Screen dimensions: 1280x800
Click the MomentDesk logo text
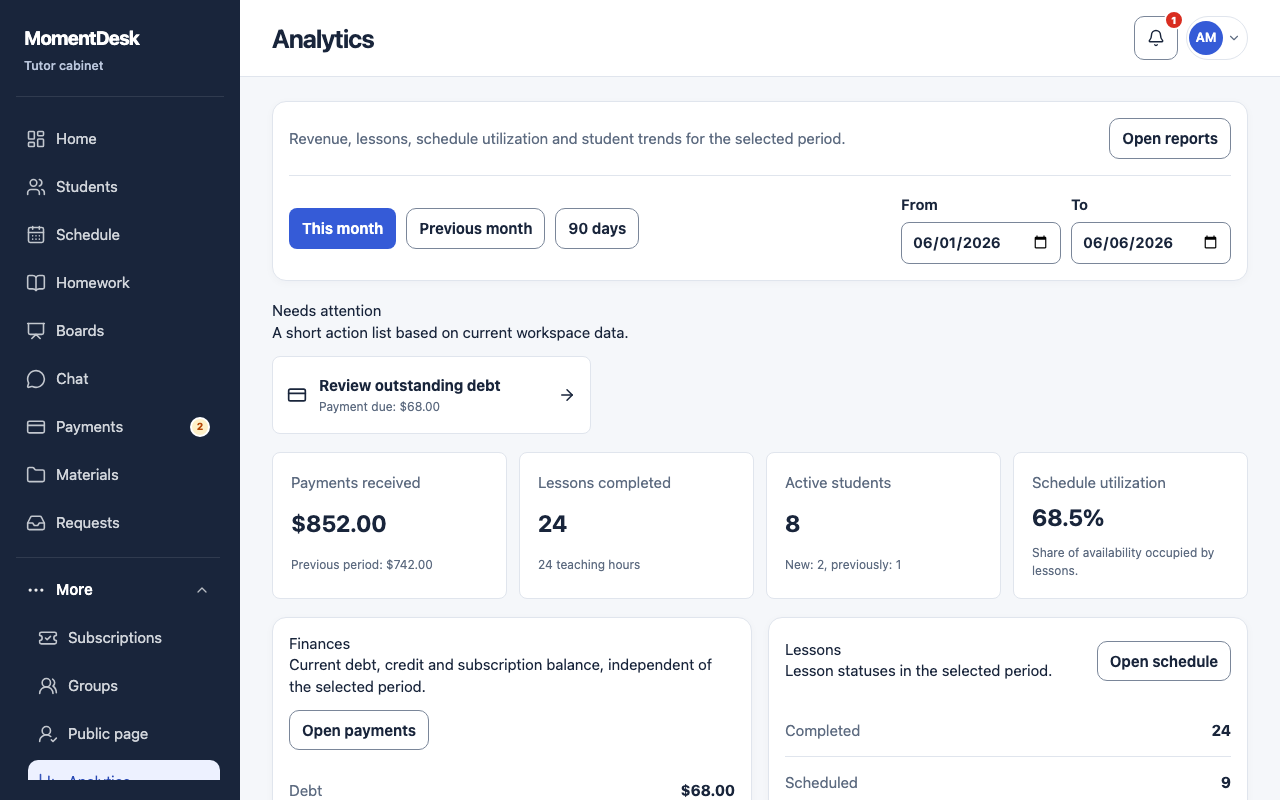tap(82, 39)
